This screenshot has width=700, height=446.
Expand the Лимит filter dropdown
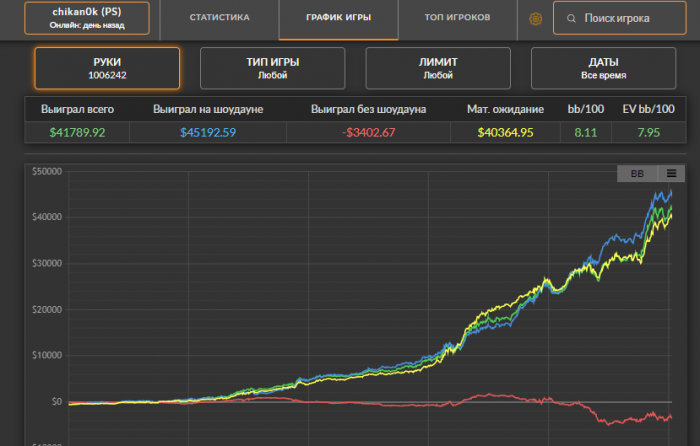click(x=438, y=68)
